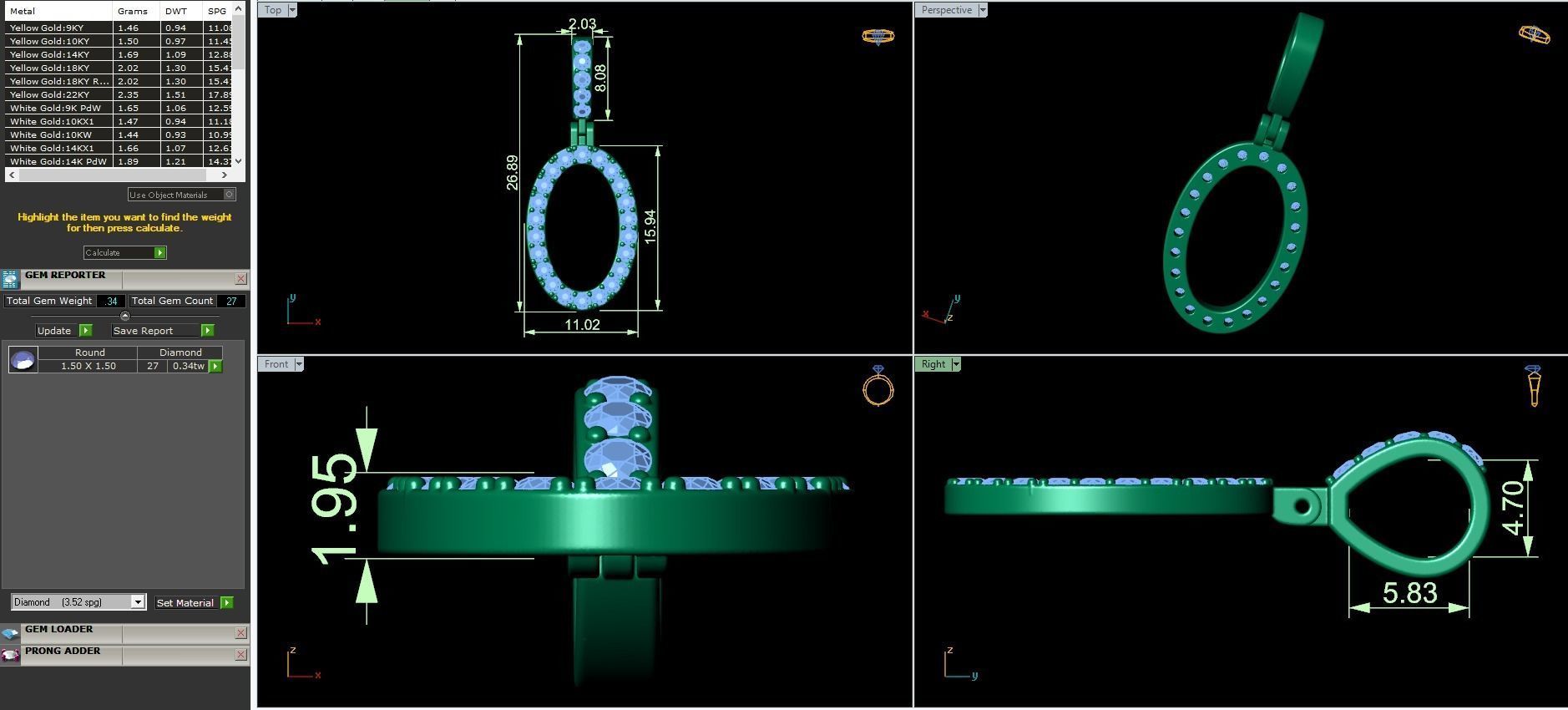Click the horizontal scrollbar right arrow

(224, 175)
